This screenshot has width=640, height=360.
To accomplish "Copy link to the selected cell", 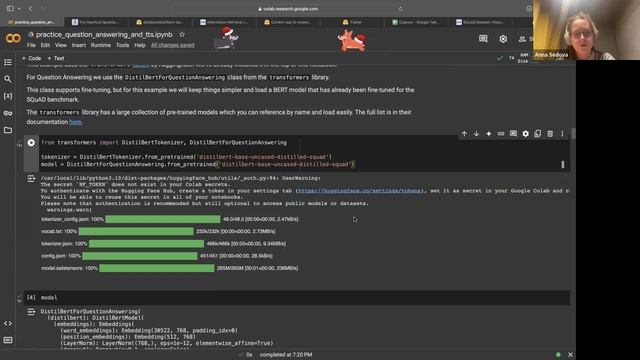I will click(x=501, y=134).
